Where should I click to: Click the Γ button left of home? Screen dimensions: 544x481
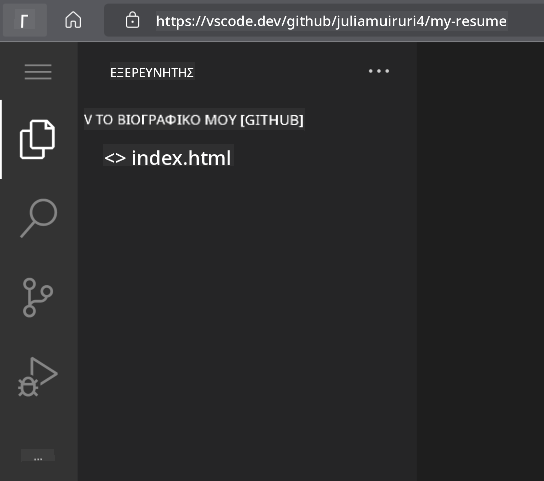pos(24,21)
